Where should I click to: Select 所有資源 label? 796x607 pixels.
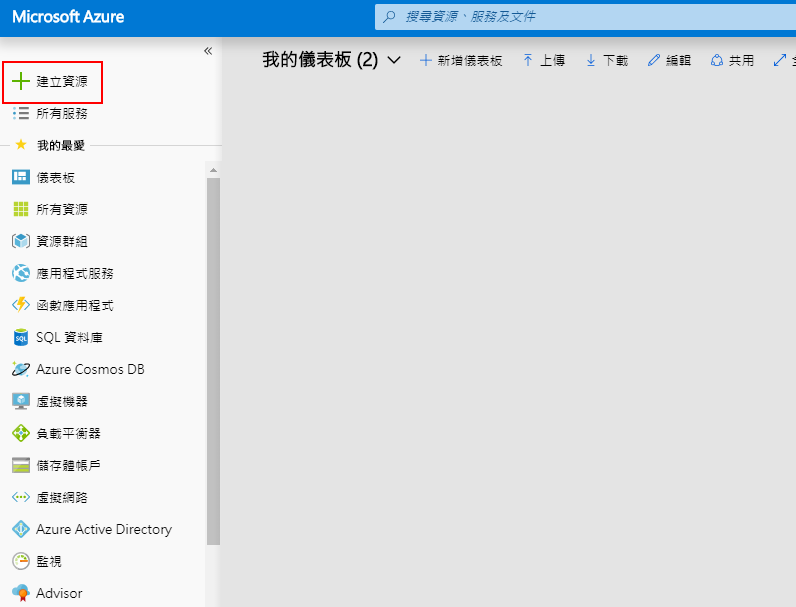[62, 209]
